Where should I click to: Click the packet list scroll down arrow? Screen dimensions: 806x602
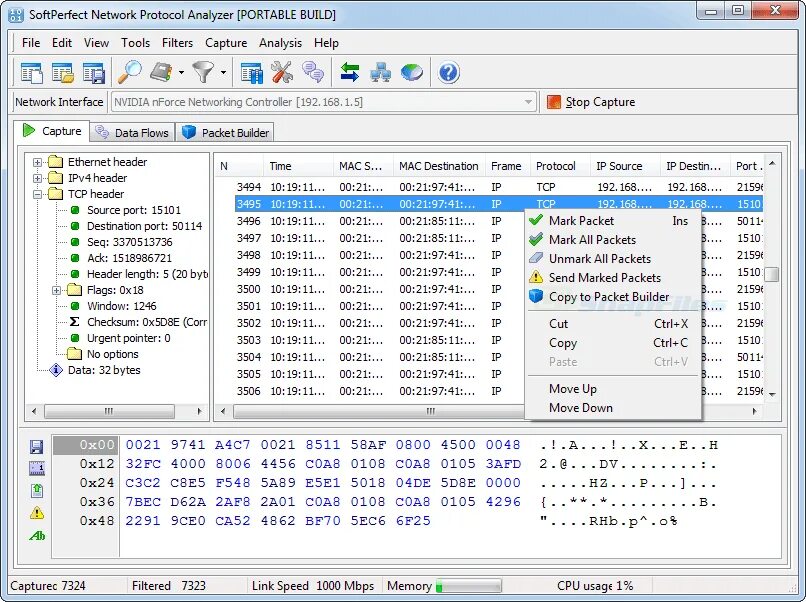coord(772,395)
